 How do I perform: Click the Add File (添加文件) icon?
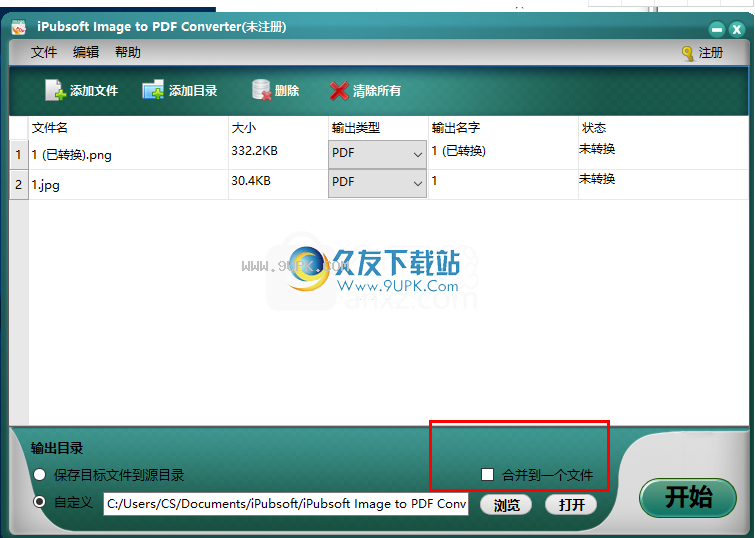[x=55, y=90]
